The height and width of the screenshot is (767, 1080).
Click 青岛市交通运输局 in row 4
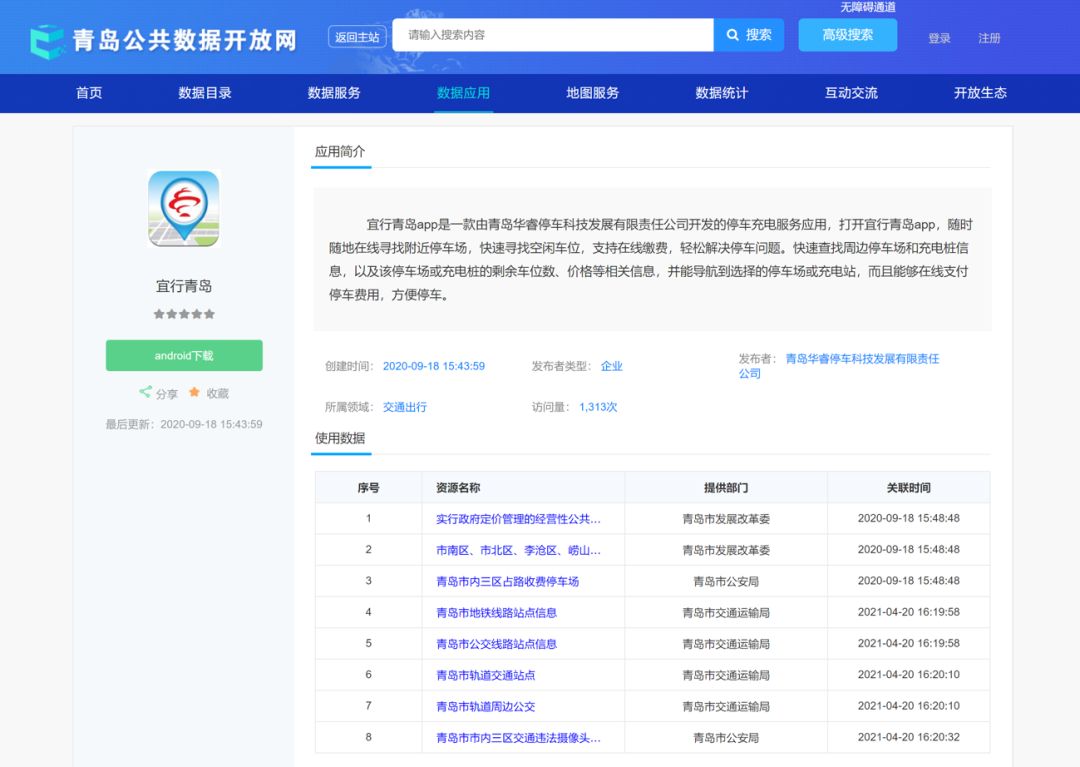coord(726,613)
